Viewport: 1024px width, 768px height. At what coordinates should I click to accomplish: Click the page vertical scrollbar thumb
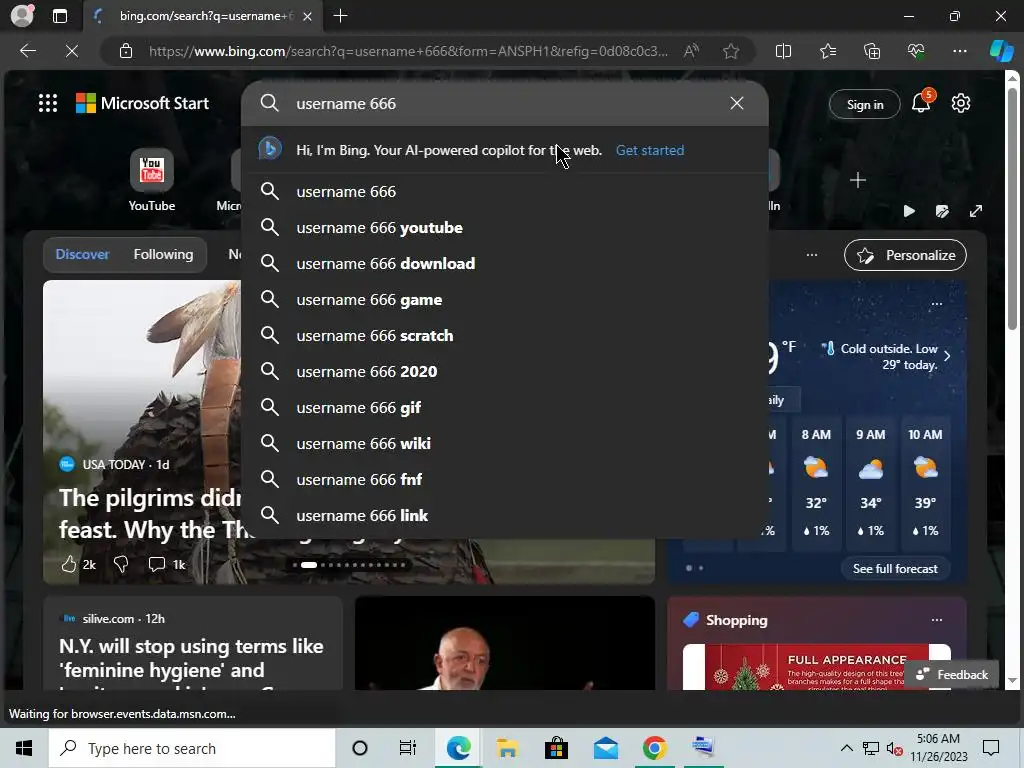[x=1012, y=209]
